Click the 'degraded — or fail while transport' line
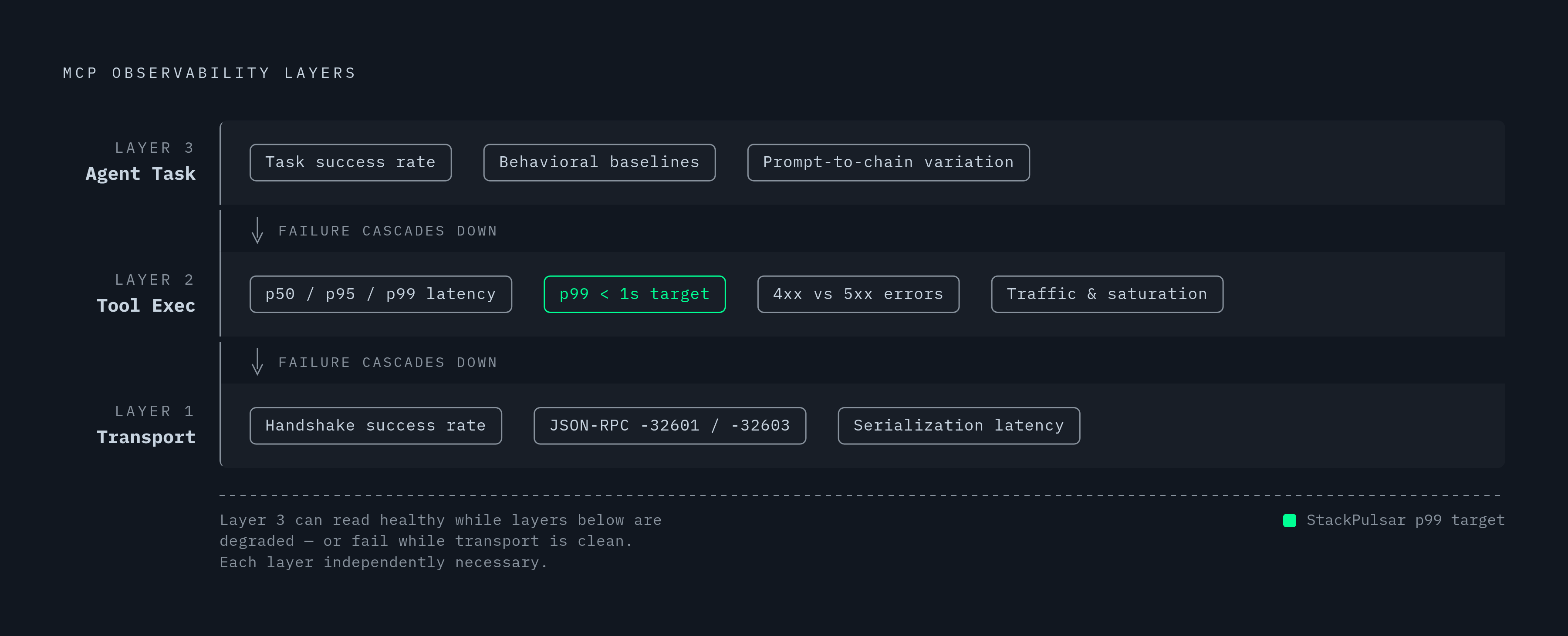Image resolution: width=1568 pixels, height=636 pixels. pyautogui.click(x=426, y=541)
